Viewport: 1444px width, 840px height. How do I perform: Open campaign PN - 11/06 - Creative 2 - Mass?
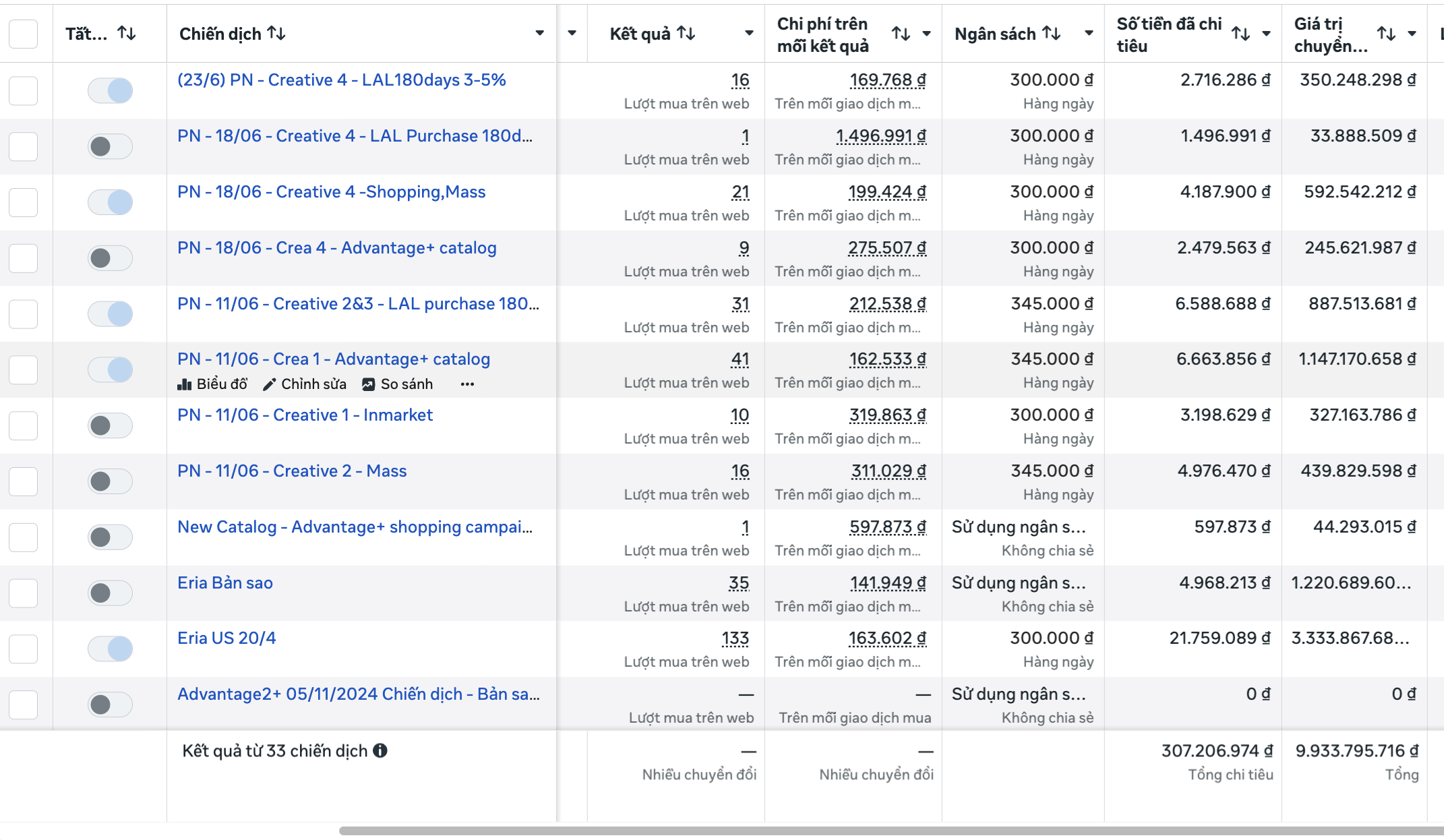point(292,471)
